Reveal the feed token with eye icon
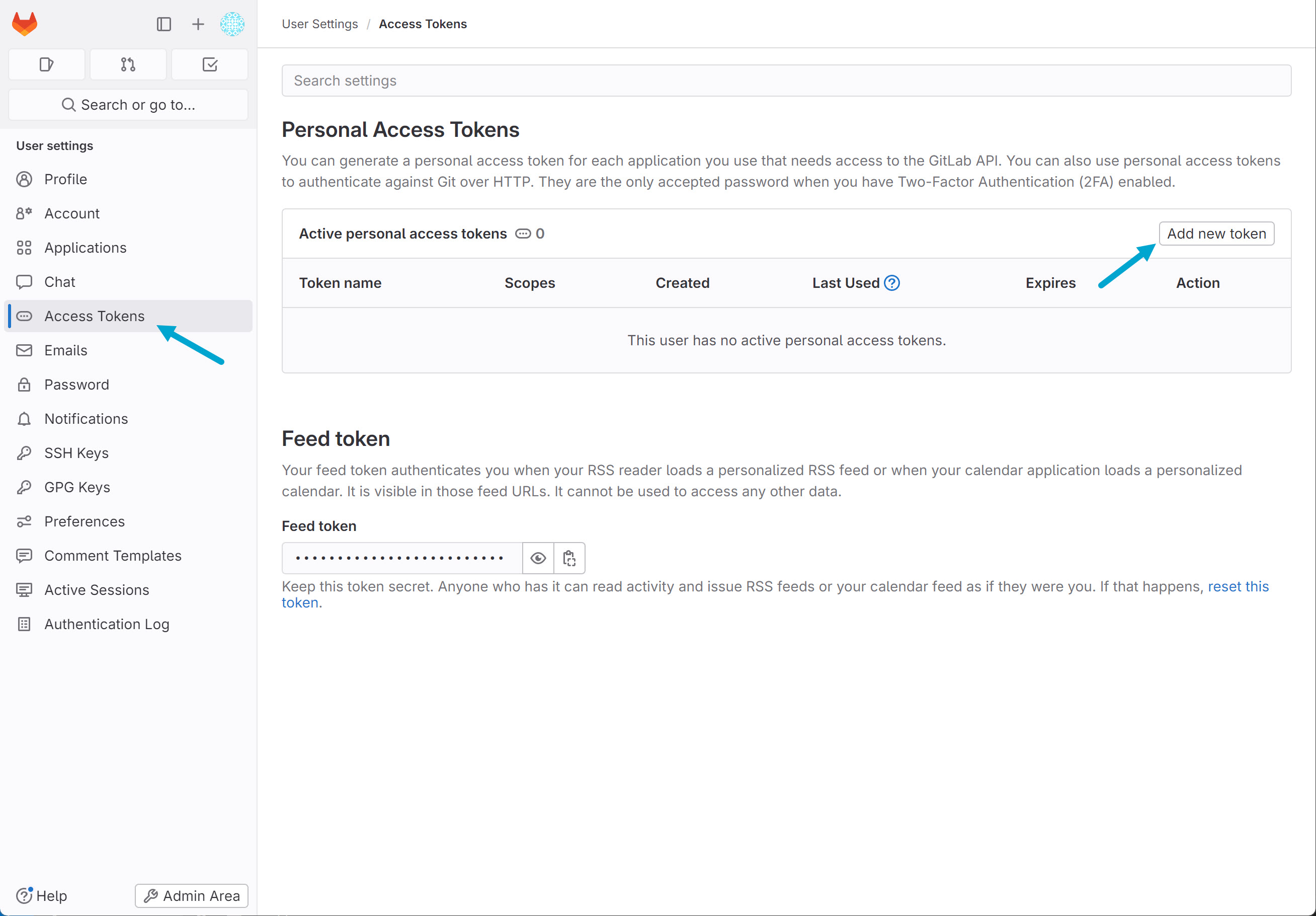1316x916 pixels. tap(538, 558)
